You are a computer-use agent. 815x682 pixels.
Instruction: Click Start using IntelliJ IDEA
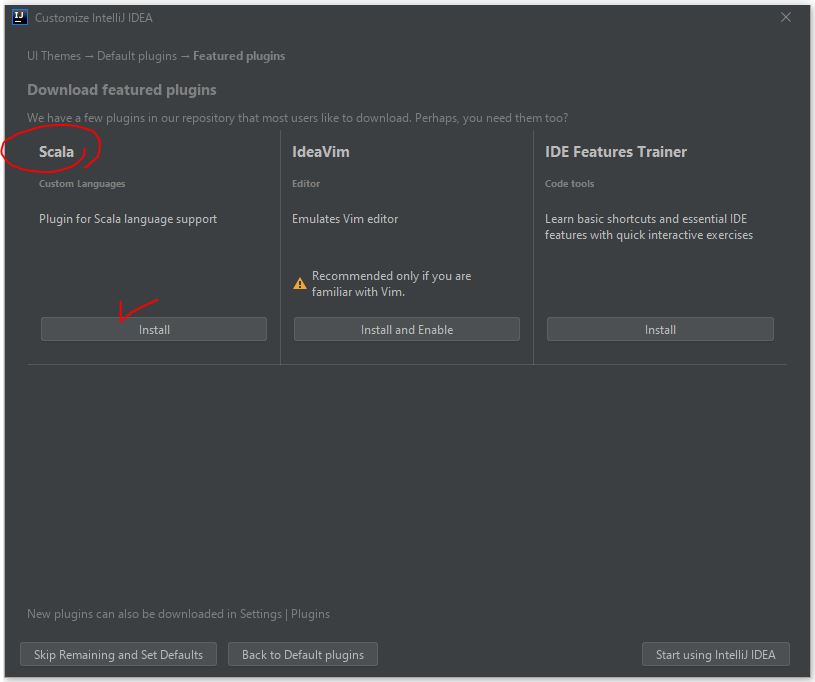click(716, 654)
